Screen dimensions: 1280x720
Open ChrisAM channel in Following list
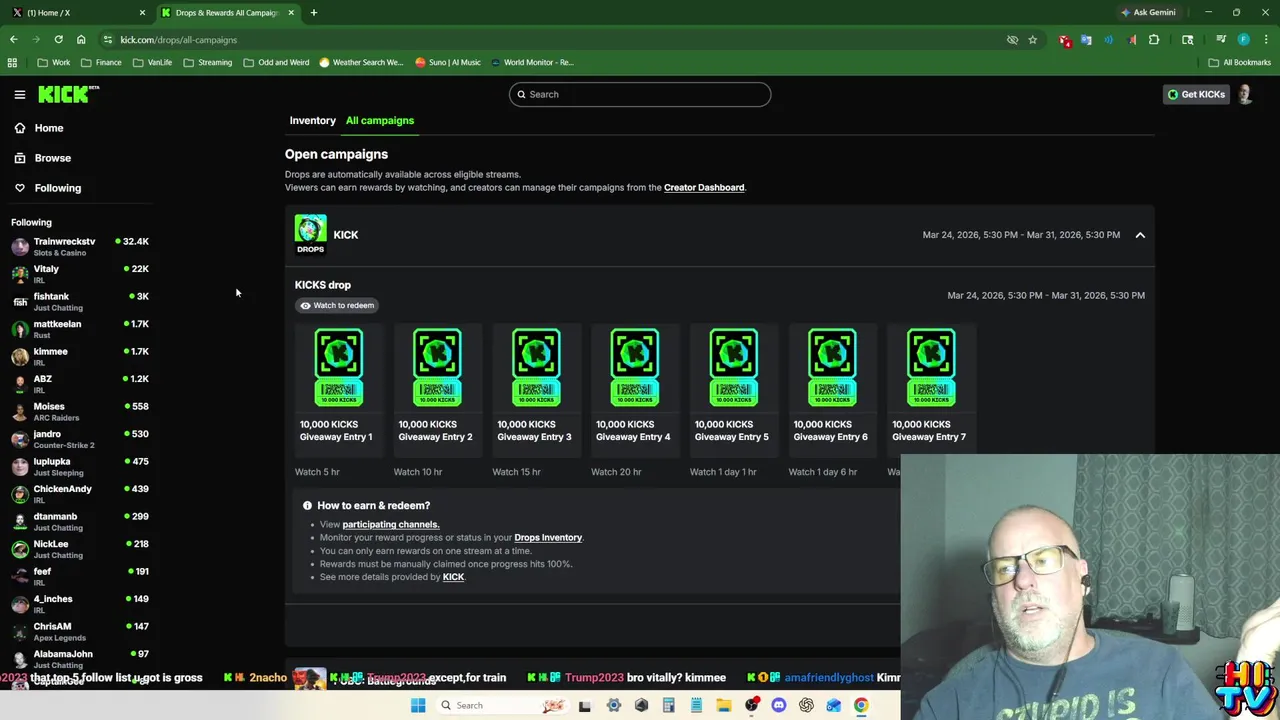[x=80, y=631]
